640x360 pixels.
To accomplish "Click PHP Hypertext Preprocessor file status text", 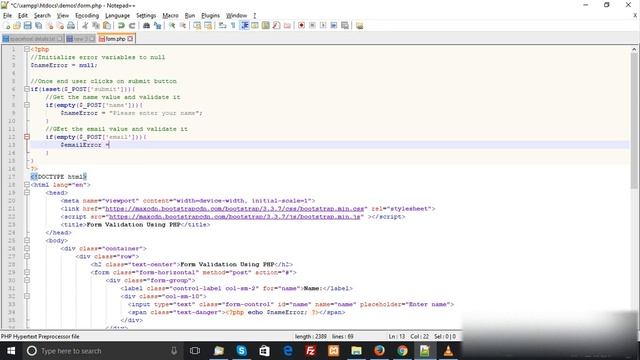I will [x=40, y=337].
